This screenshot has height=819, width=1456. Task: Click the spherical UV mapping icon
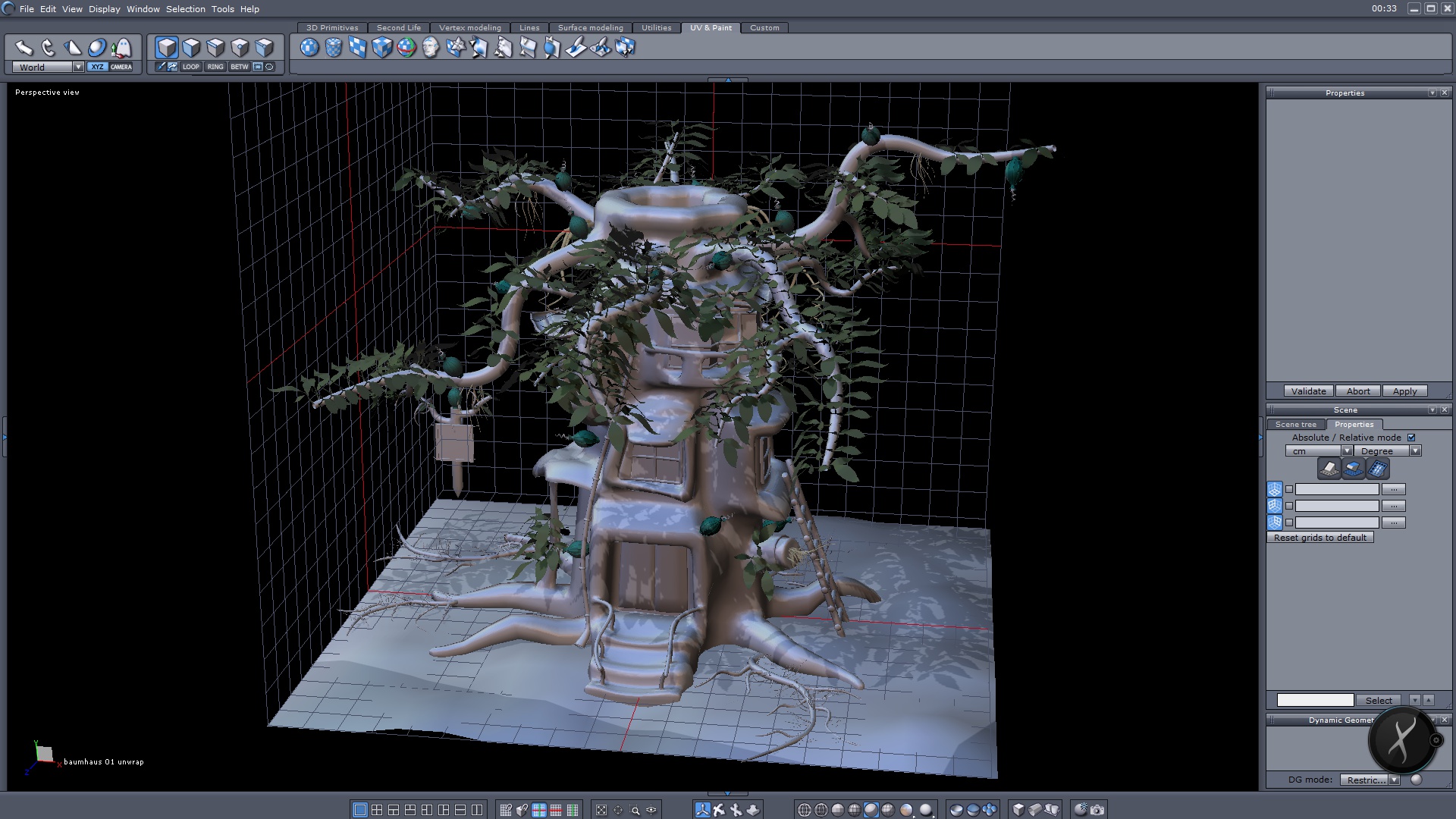click(309, 48)
